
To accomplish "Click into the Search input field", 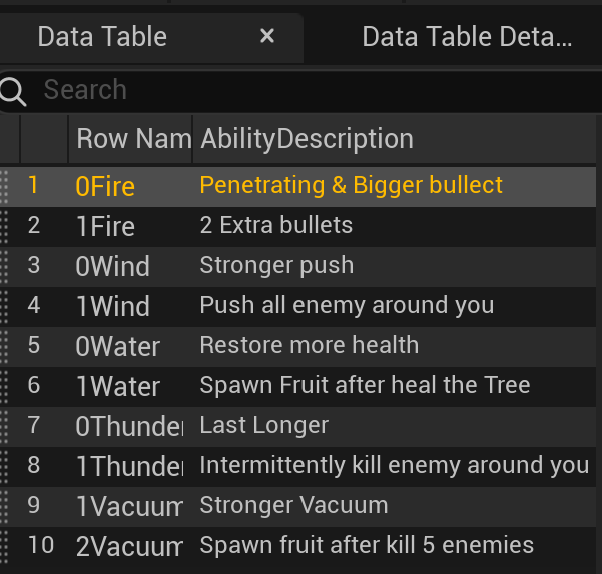I will pos(300,91).
